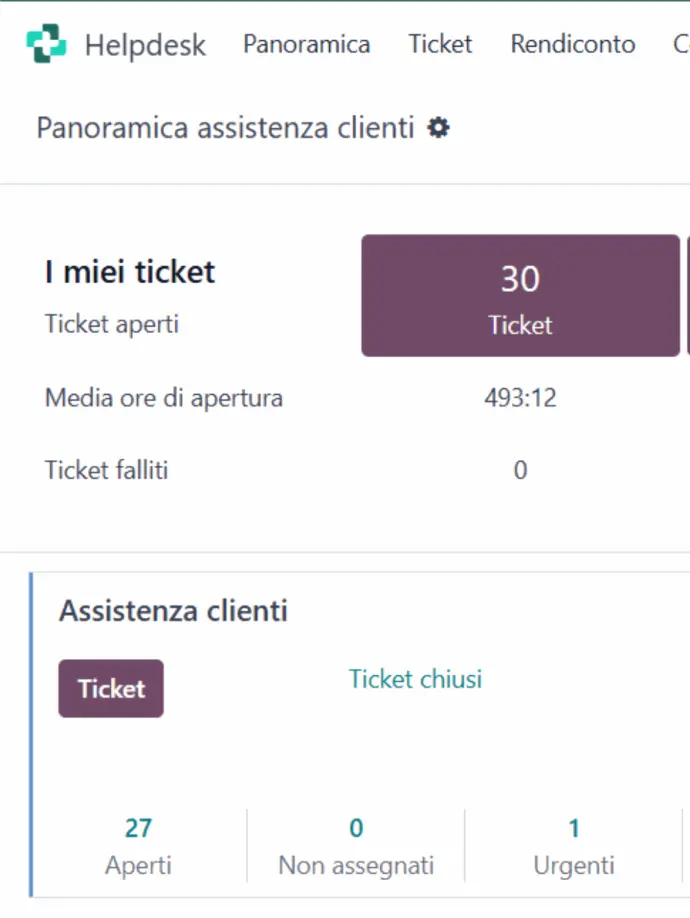Click the 493:12 average open hours value
Viewport: 690px width, 918px height.
tap(520, 399)
